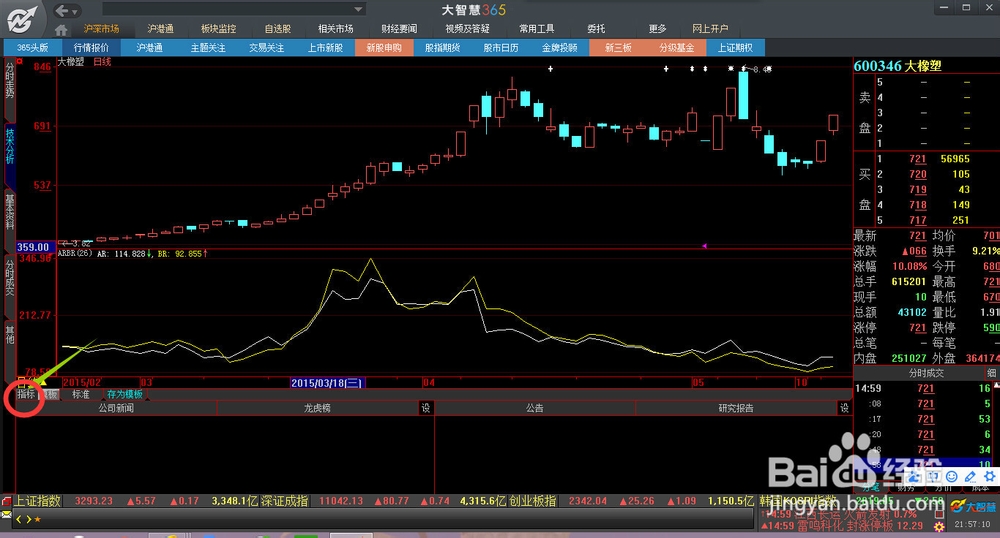Switch to the 交易关注 tab
Viewport: 1000px width, 538px height.
[x=267, y=48]
